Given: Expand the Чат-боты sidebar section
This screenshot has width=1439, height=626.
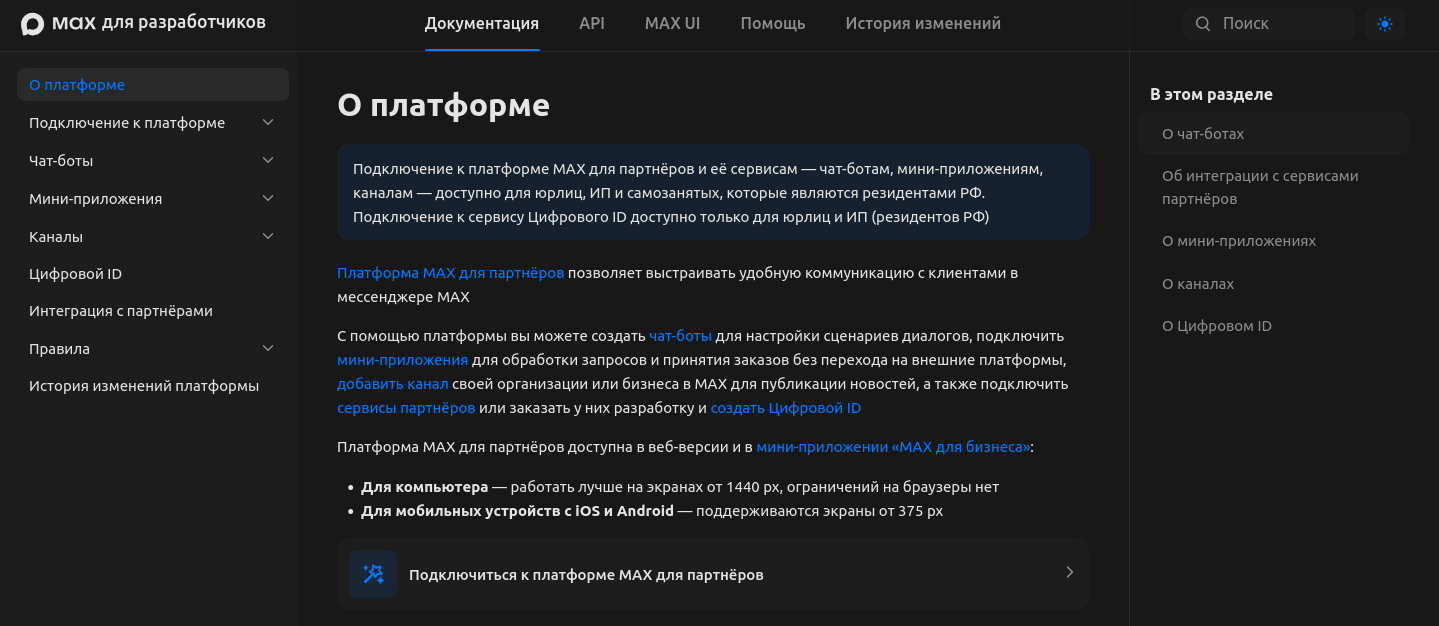Looking at the screenshot, I should [268, 161].
